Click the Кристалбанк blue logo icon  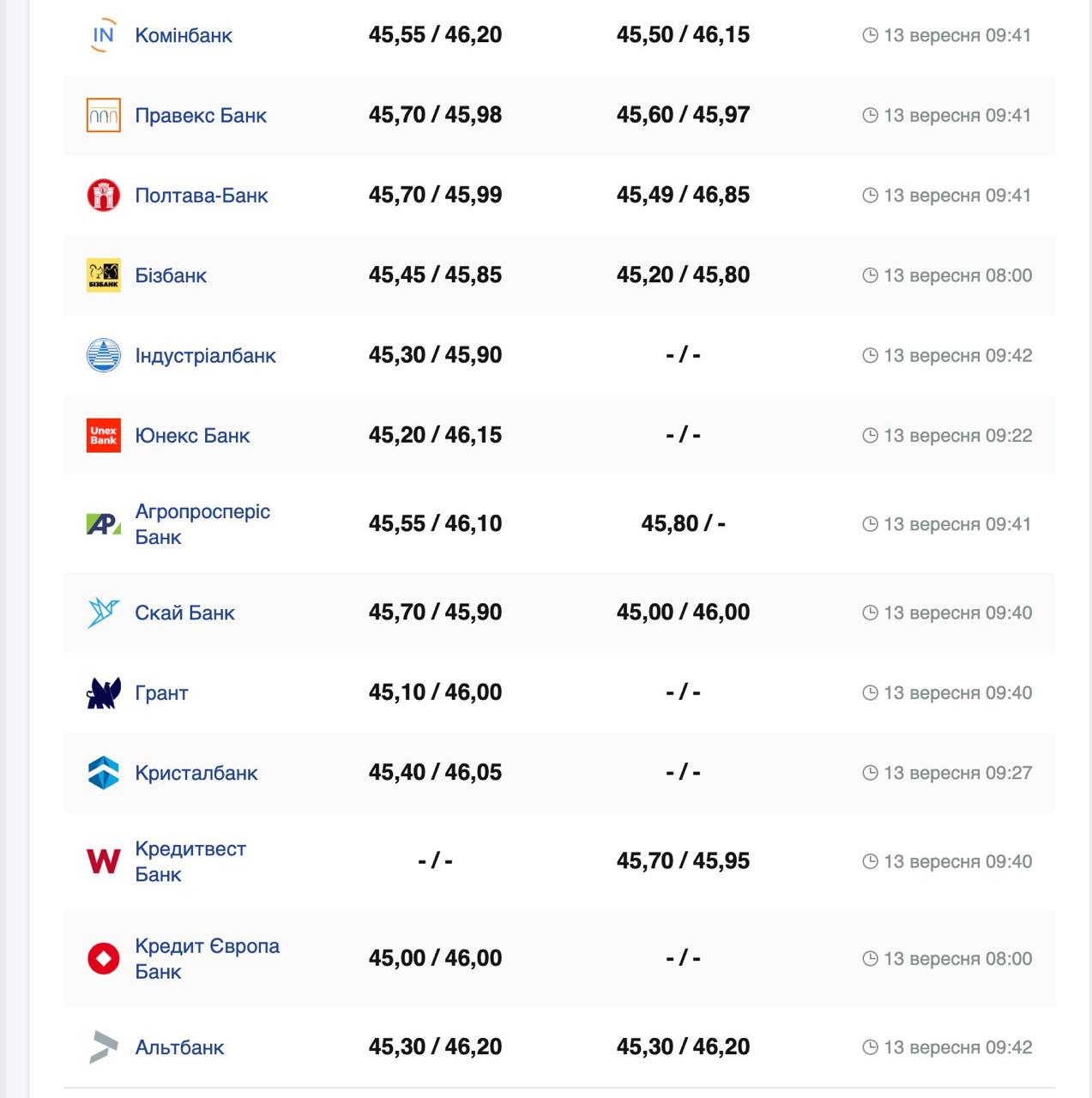point(103,773)
